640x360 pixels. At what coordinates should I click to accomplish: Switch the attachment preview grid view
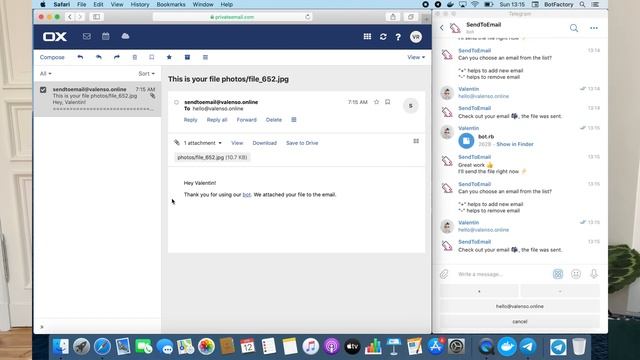(416, 141)
